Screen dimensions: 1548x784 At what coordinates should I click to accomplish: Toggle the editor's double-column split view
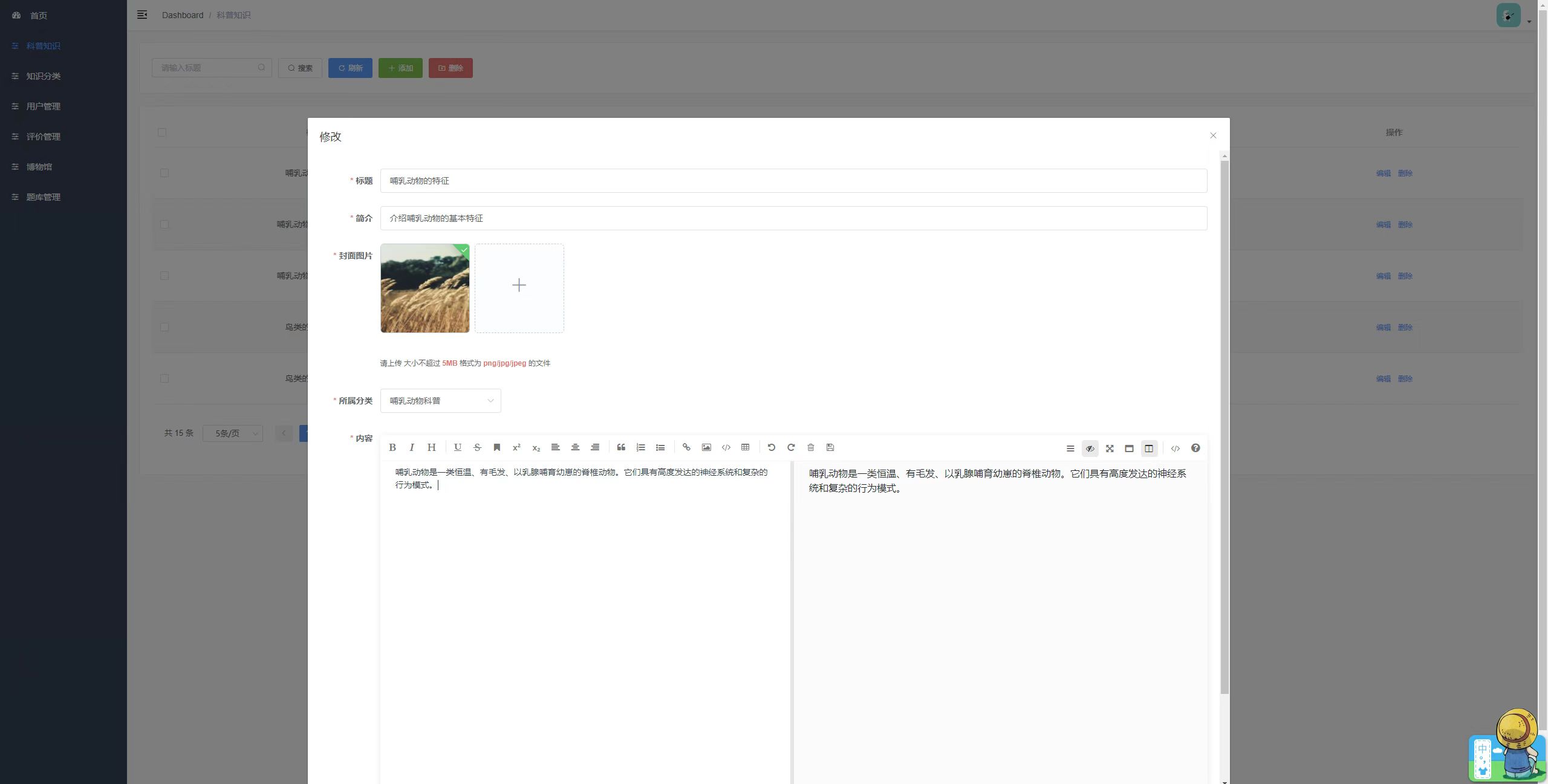1149,449
